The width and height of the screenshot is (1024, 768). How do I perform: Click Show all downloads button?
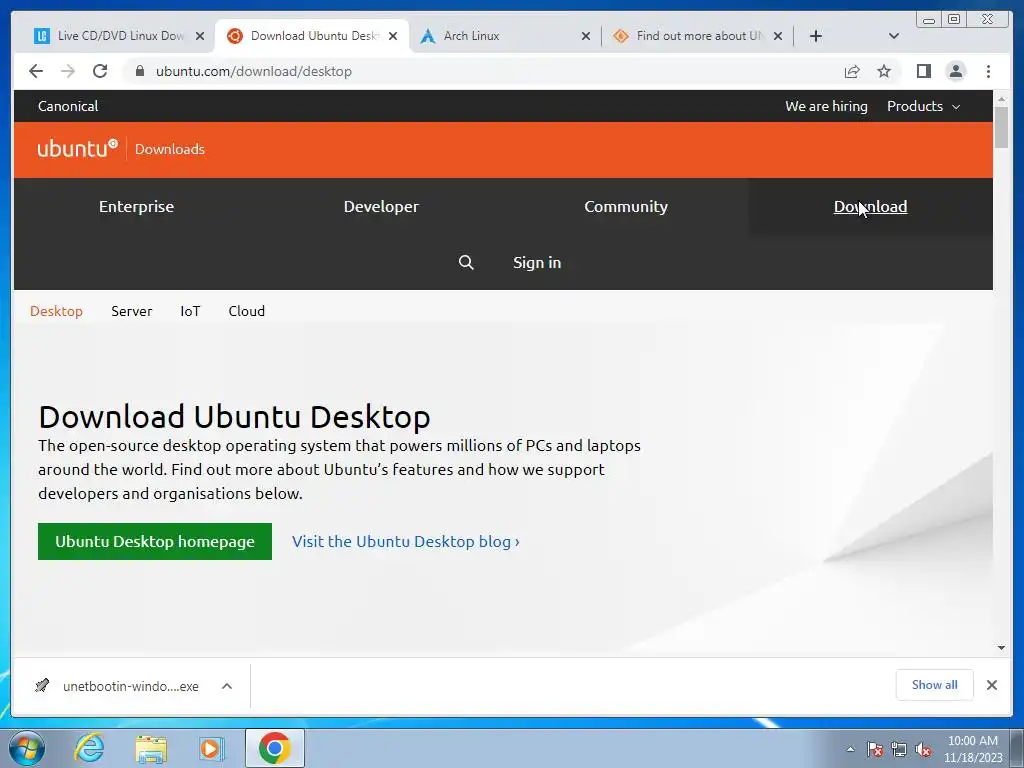(935, 684)
